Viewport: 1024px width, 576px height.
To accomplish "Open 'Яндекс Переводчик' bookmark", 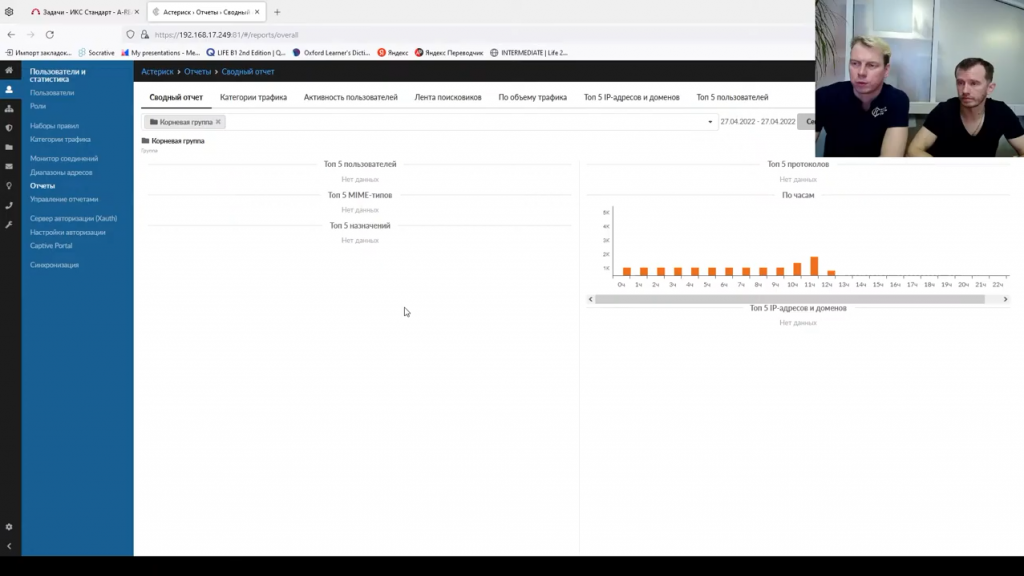I will click(449, 53).
